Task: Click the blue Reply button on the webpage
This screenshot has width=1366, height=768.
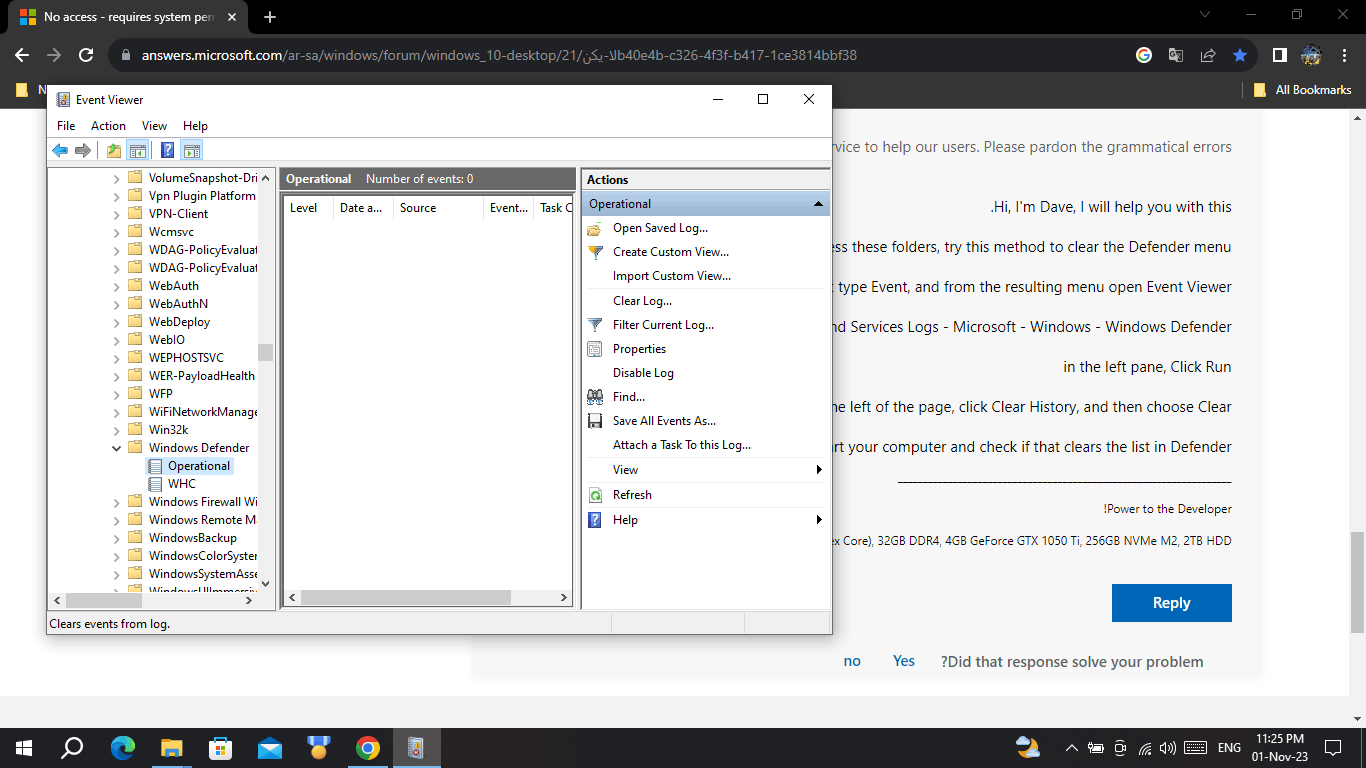Action: click(x=1171, y=603)
